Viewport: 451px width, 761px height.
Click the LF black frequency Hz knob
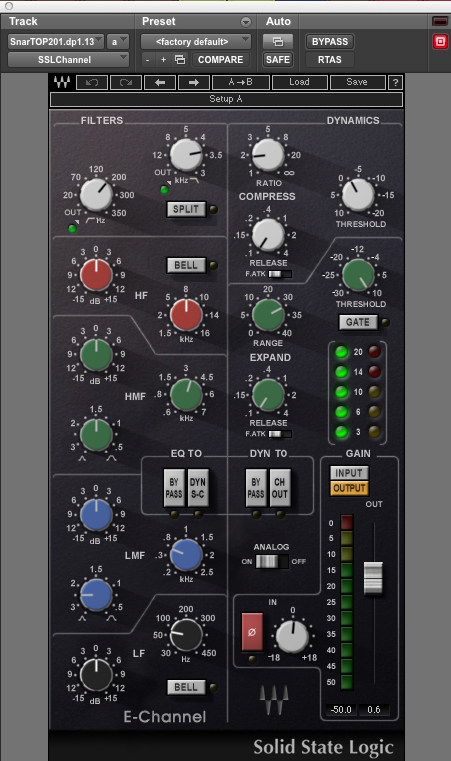186,635
